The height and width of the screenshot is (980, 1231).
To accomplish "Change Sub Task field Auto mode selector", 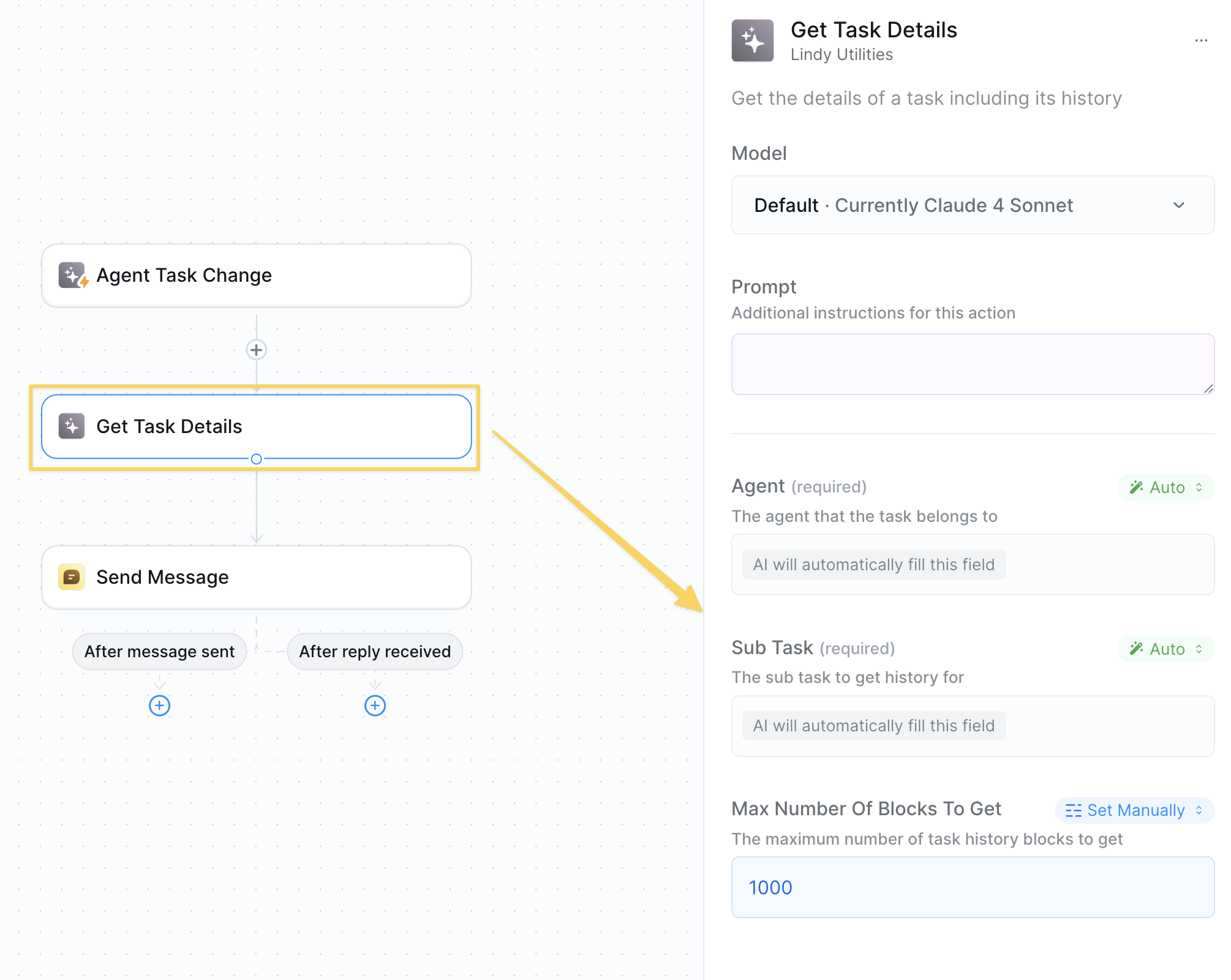I will [x=1165, y=649].
